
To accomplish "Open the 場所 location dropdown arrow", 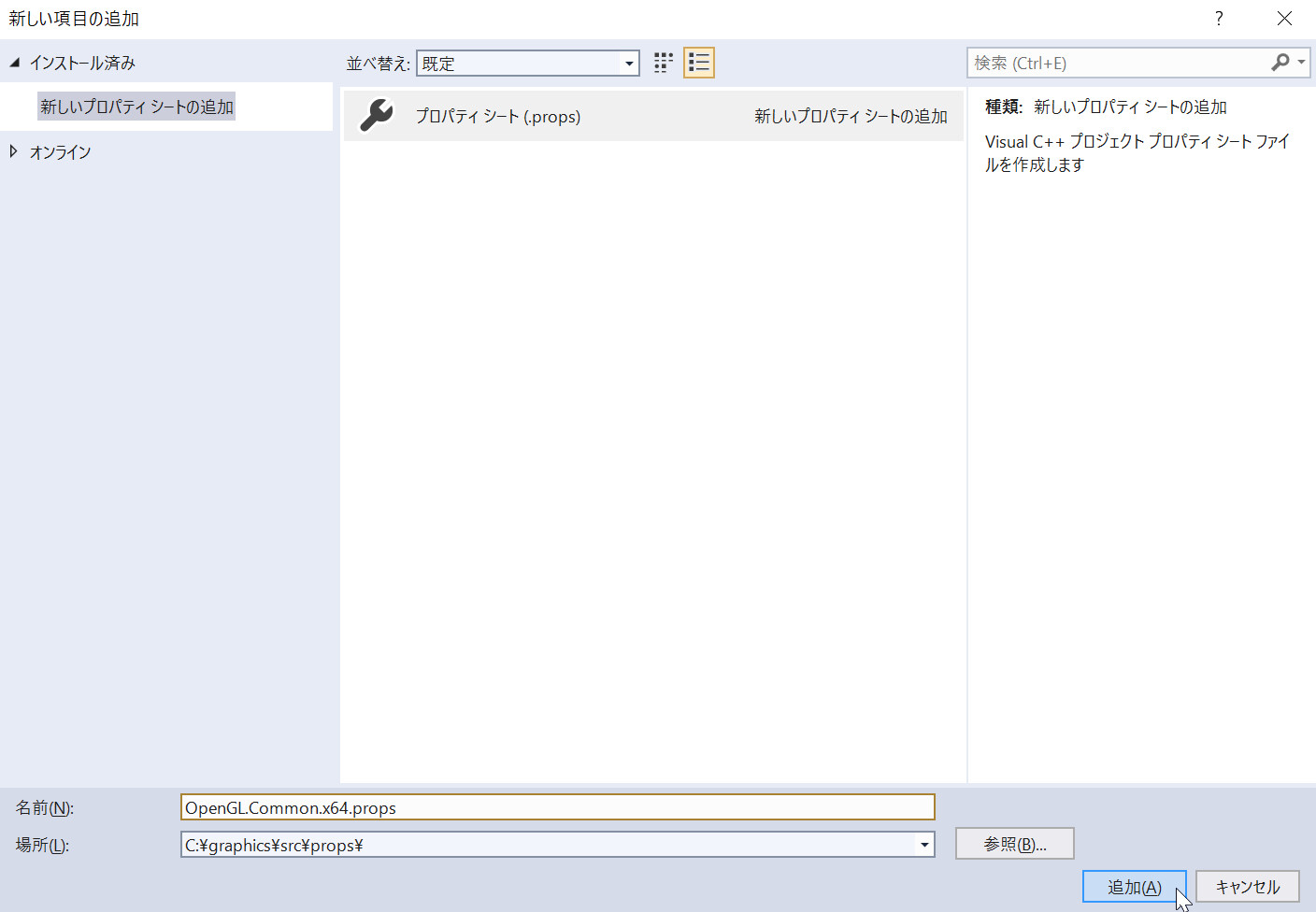I will (x=923, y=845).
